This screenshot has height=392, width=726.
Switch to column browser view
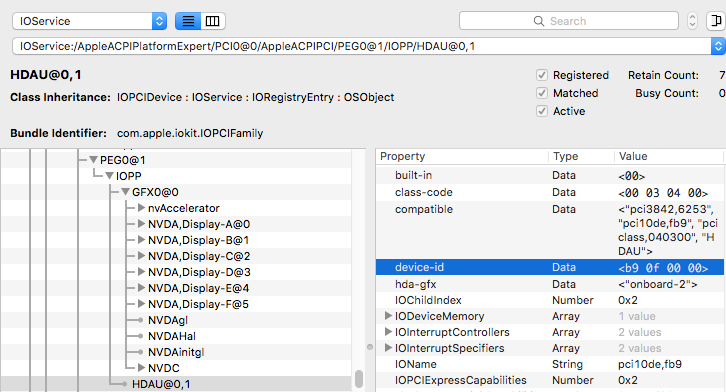[x=213, y=21]
